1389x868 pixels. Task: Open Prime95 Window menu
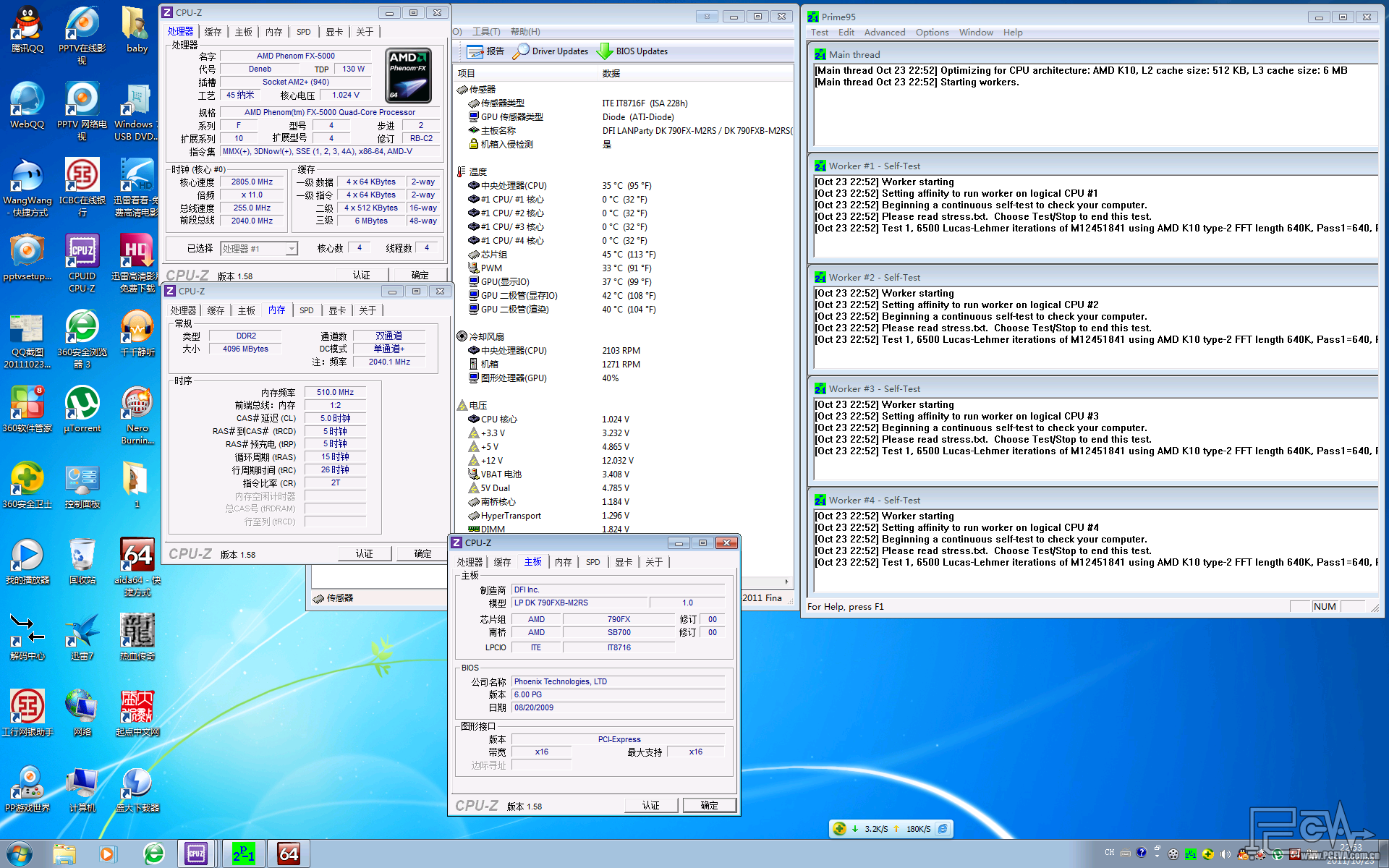pos(976,33)
